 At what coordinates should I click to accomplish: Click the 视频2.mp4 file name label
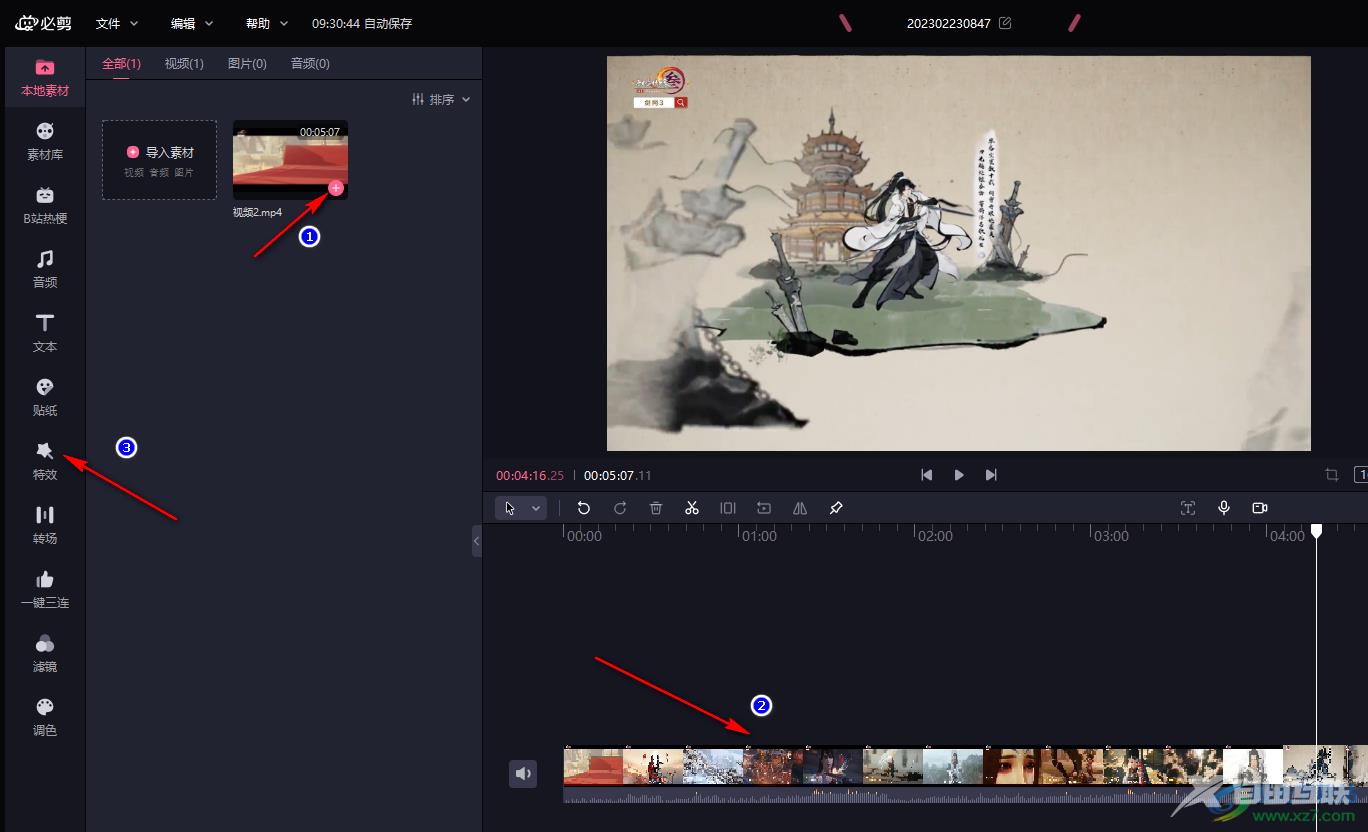[258, 212]
